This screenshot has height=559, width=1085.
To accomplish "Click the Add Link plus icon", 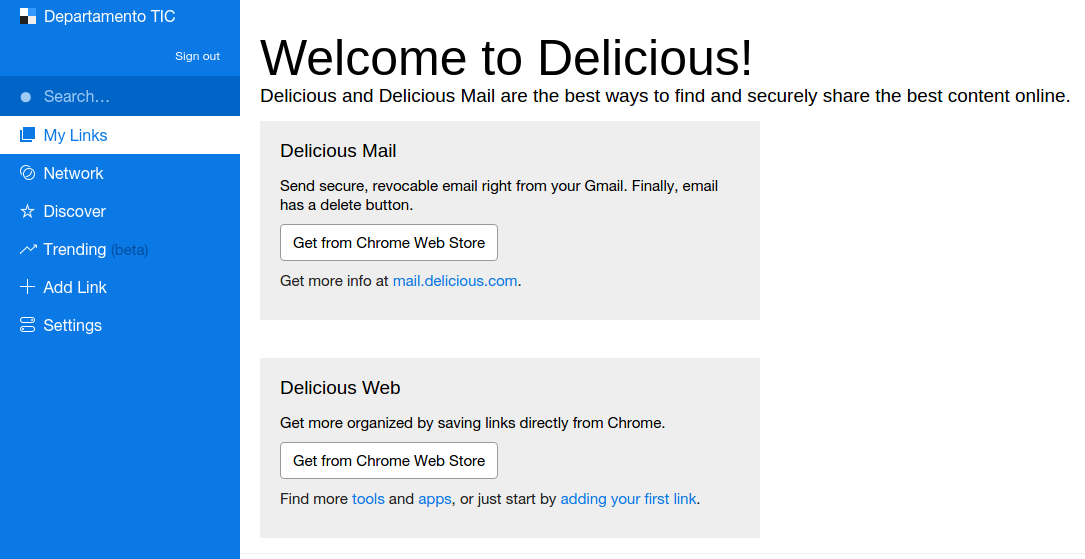I will pyautogui.click(x=27, y=287).
